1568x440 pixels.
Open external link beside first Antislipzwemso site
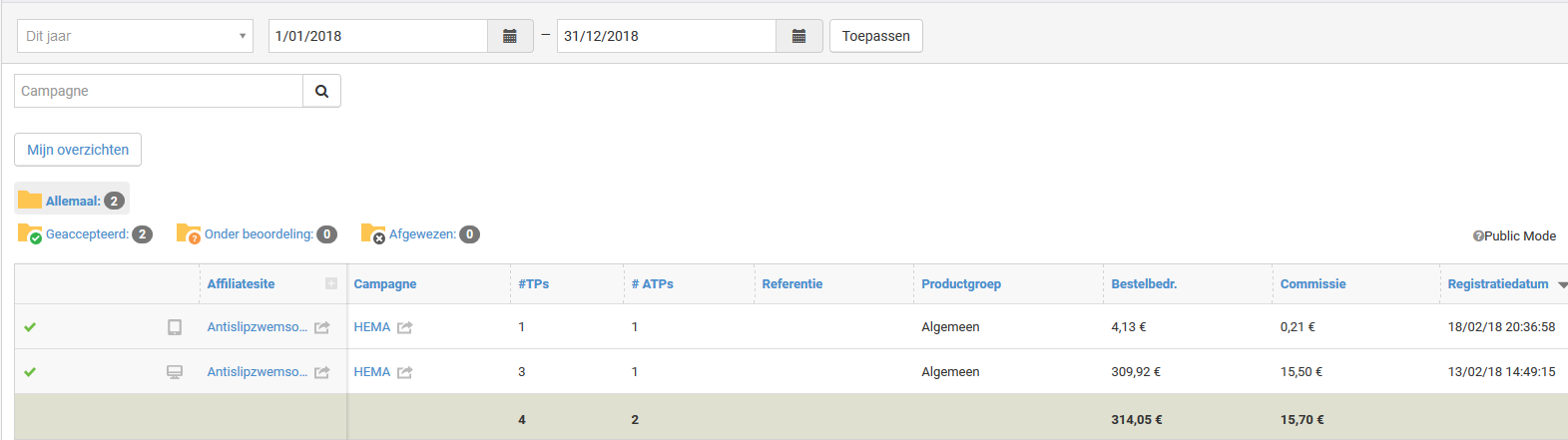pyautogui.click(x=321, y=327)
